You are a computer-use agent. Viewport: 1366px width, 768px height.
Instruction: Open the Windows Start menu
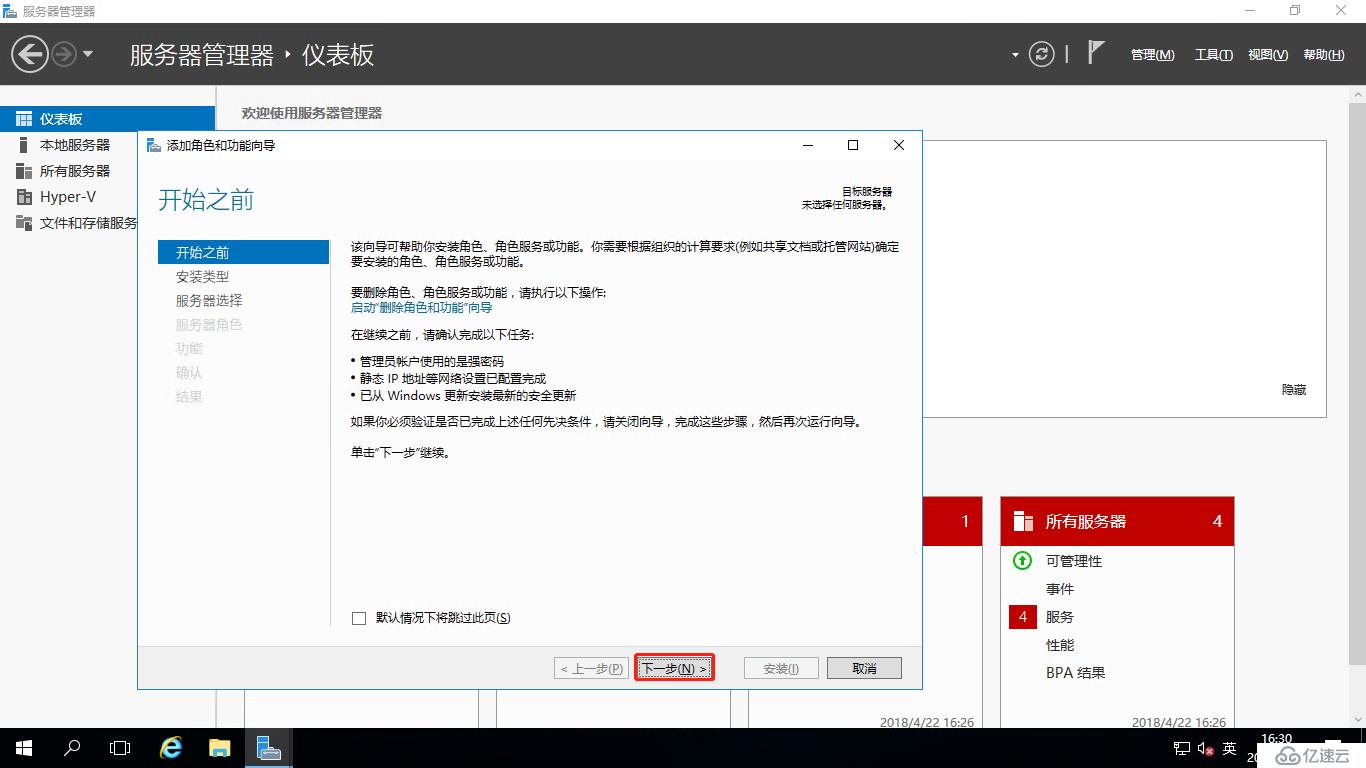click(23, 748)
